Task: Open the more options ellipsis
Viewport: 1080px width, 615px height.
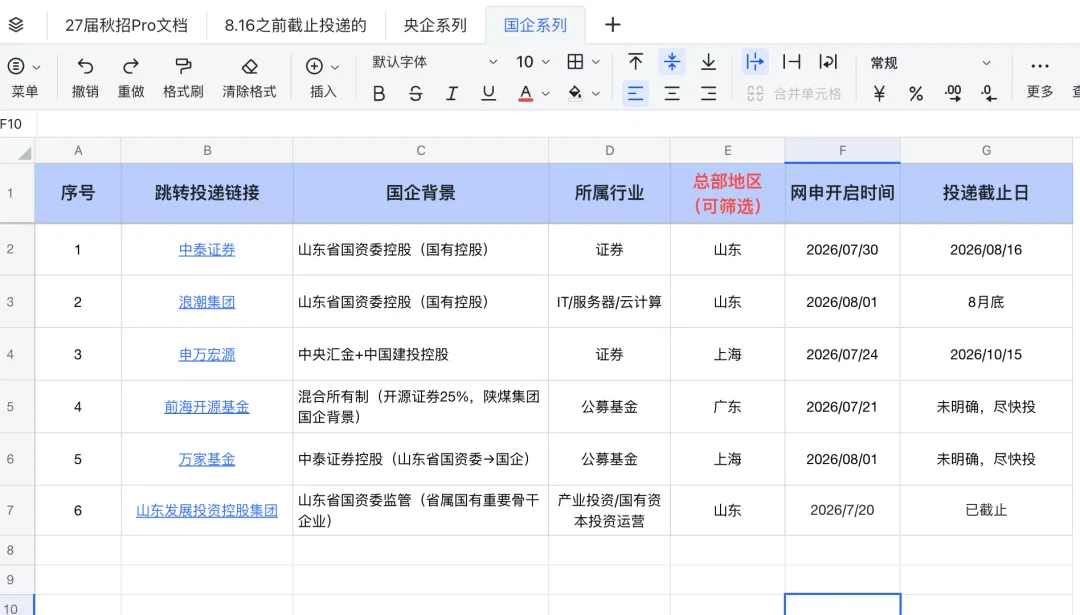Action: click(x=1039, y=66)
